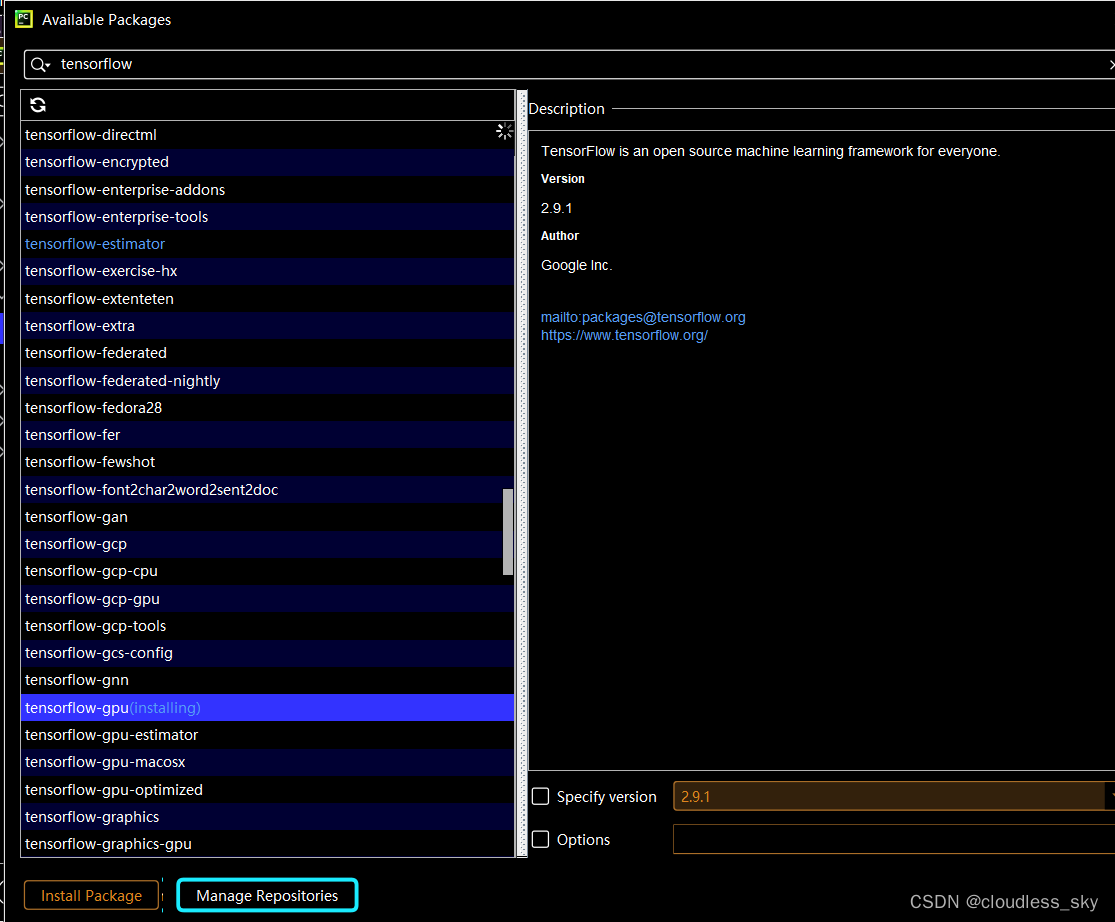Enable the Specify version checkbox
The image size is (1115, 922).
click(540, 796)
